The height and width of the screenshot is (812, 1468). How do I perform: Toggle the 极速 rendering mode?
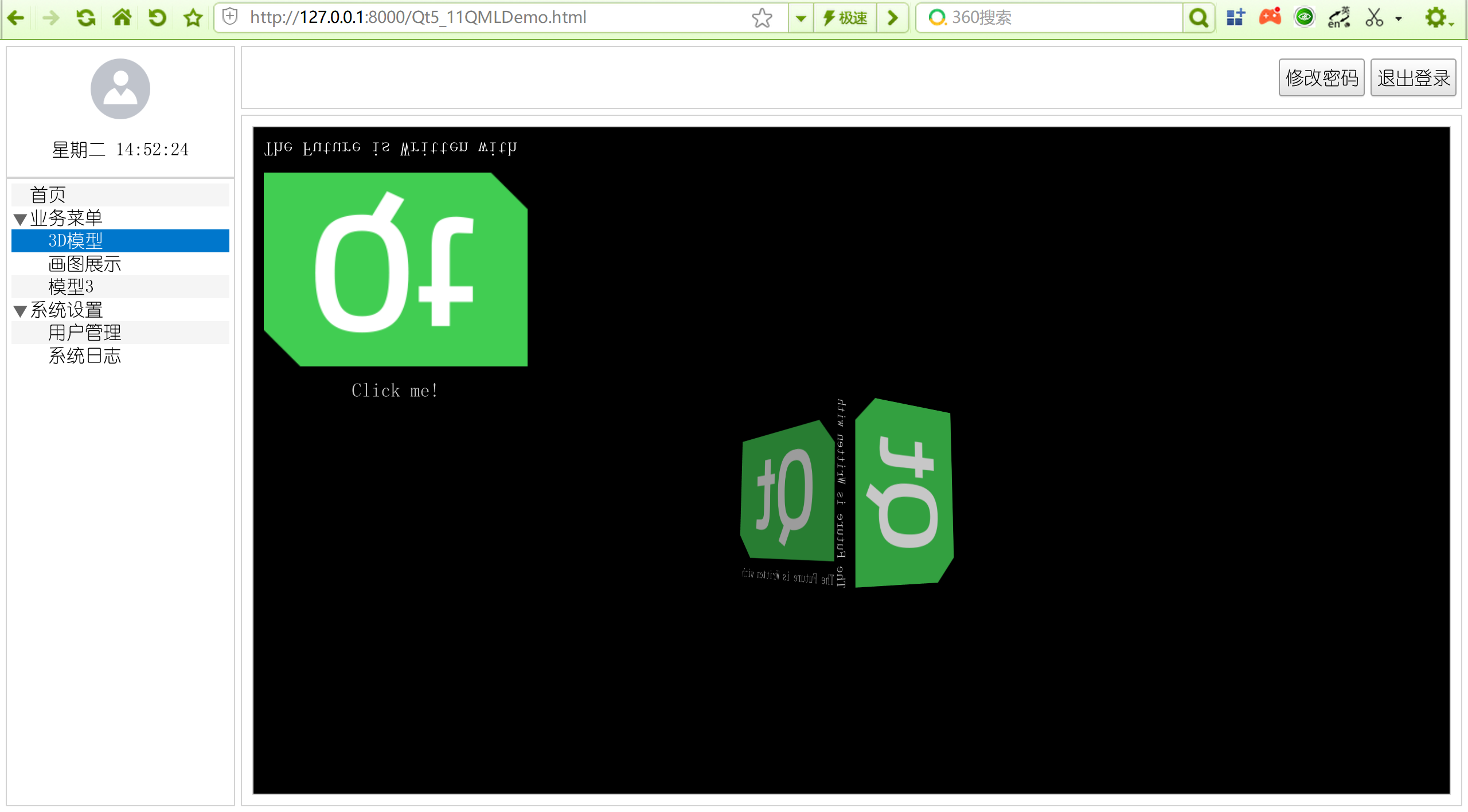tap(845, 18)
